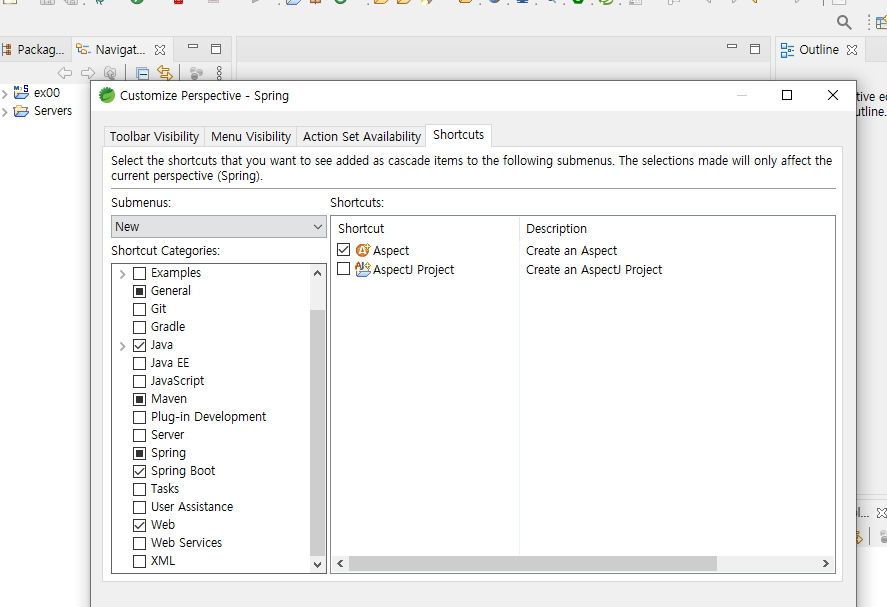Uncheck the Spring Boot checkbox
Screen dimensions: 887x607
tap(139, 471)
